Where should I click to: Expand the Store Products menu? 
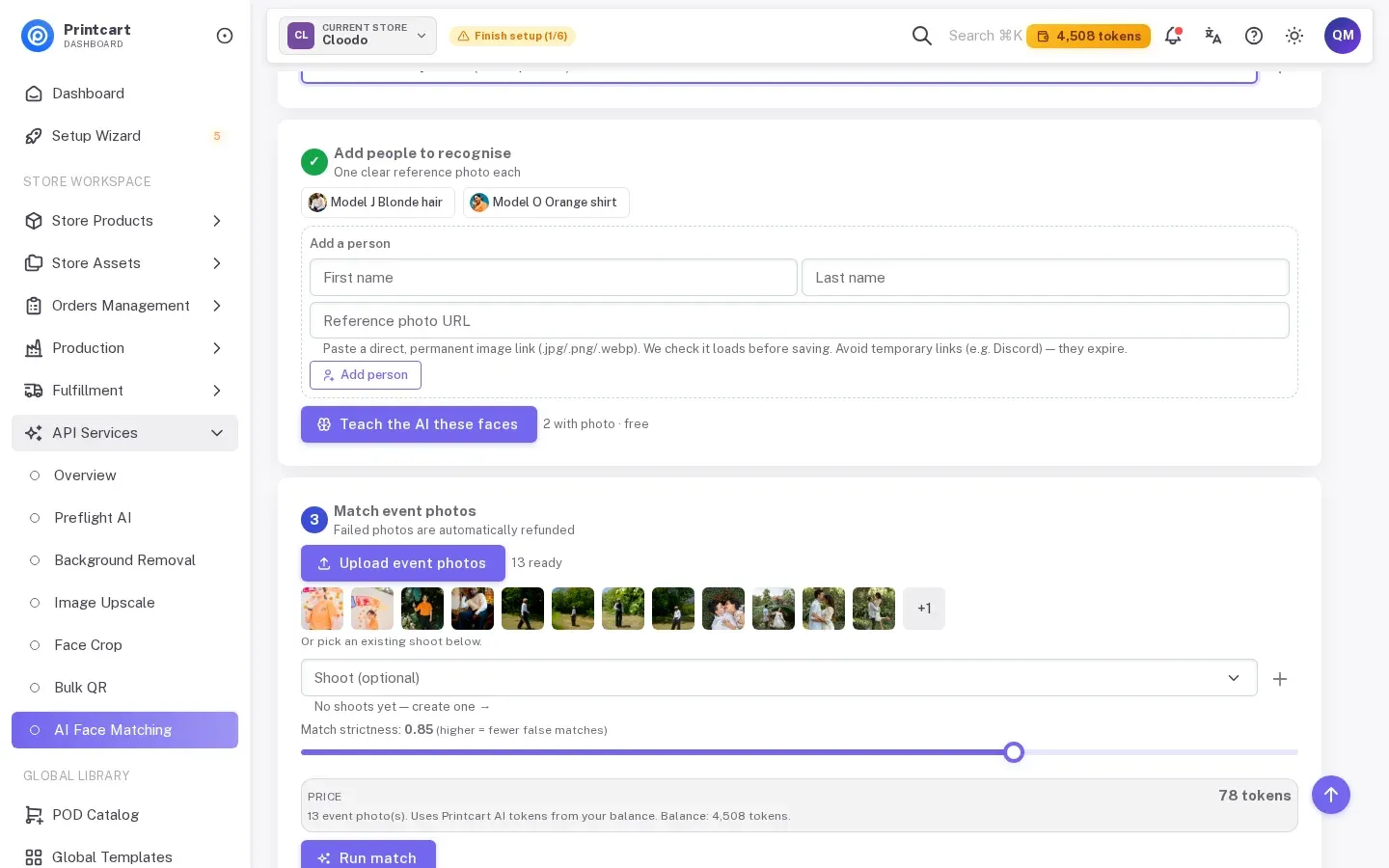tap(125, 221)
